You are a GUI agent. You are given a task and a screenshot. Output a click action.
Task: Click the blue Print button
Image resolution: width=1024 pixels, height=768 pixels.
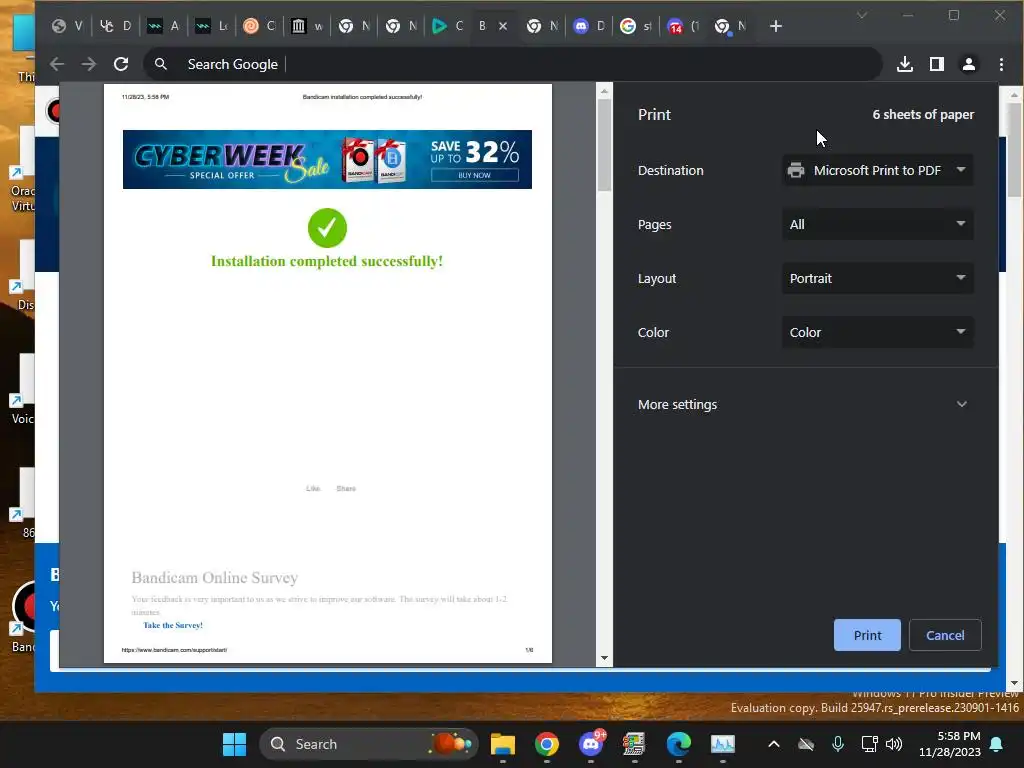867,635
